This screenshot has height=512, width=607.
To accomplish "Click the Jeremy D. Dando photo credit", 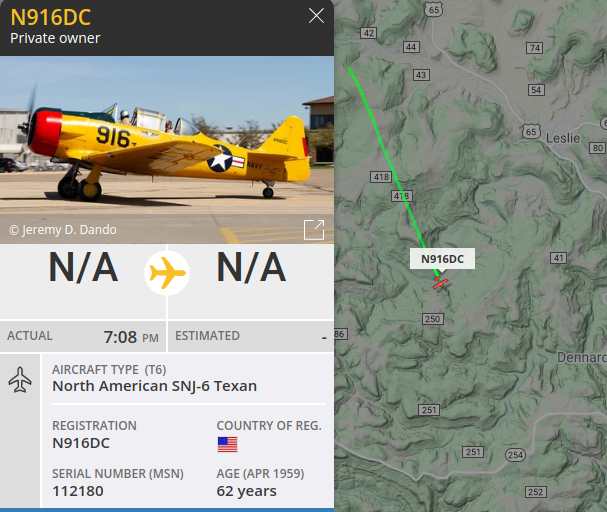I will [63, 230].
